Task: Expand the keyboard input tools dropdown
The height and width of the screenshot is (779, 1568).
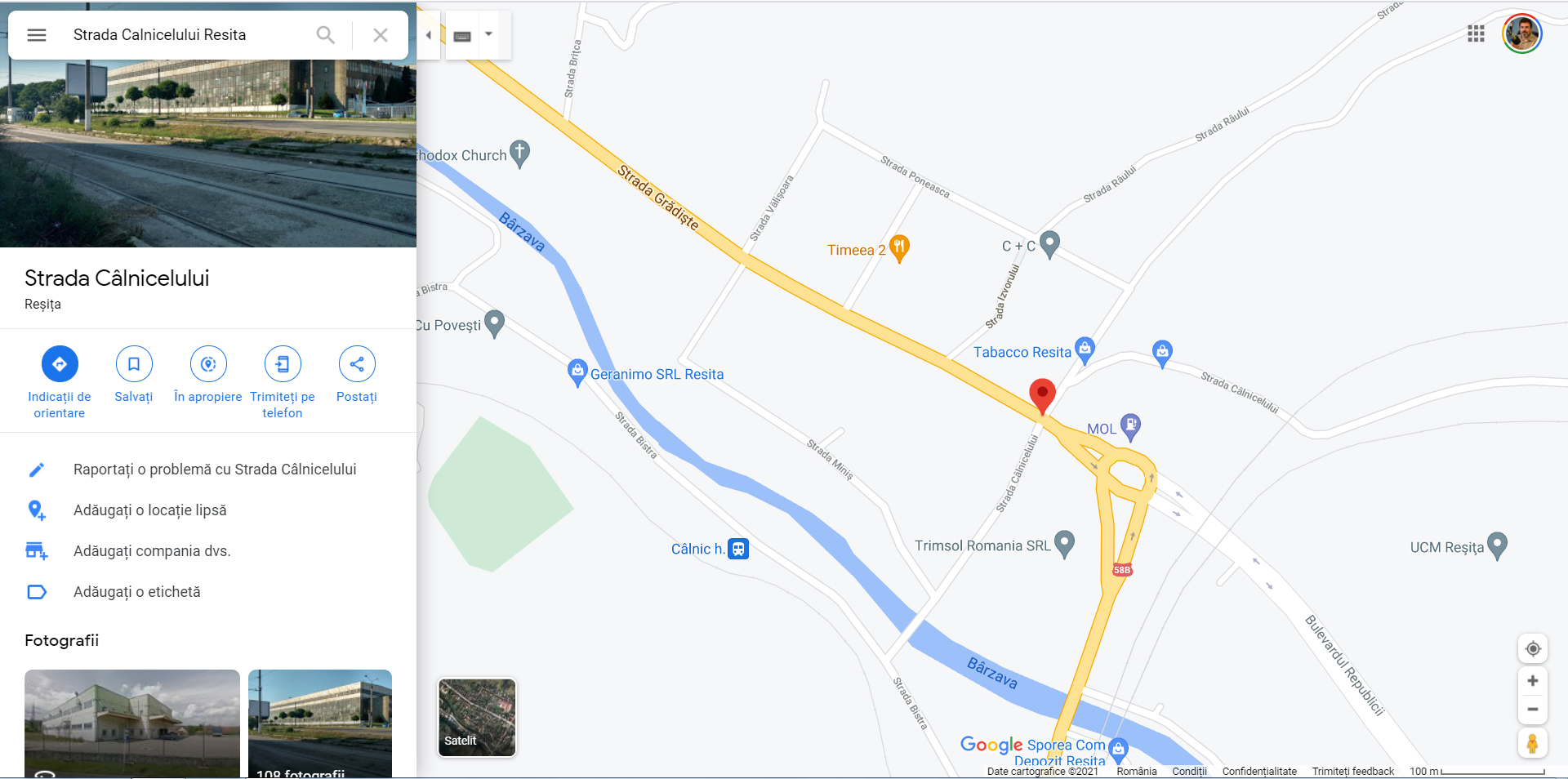Action: point(489,34)
